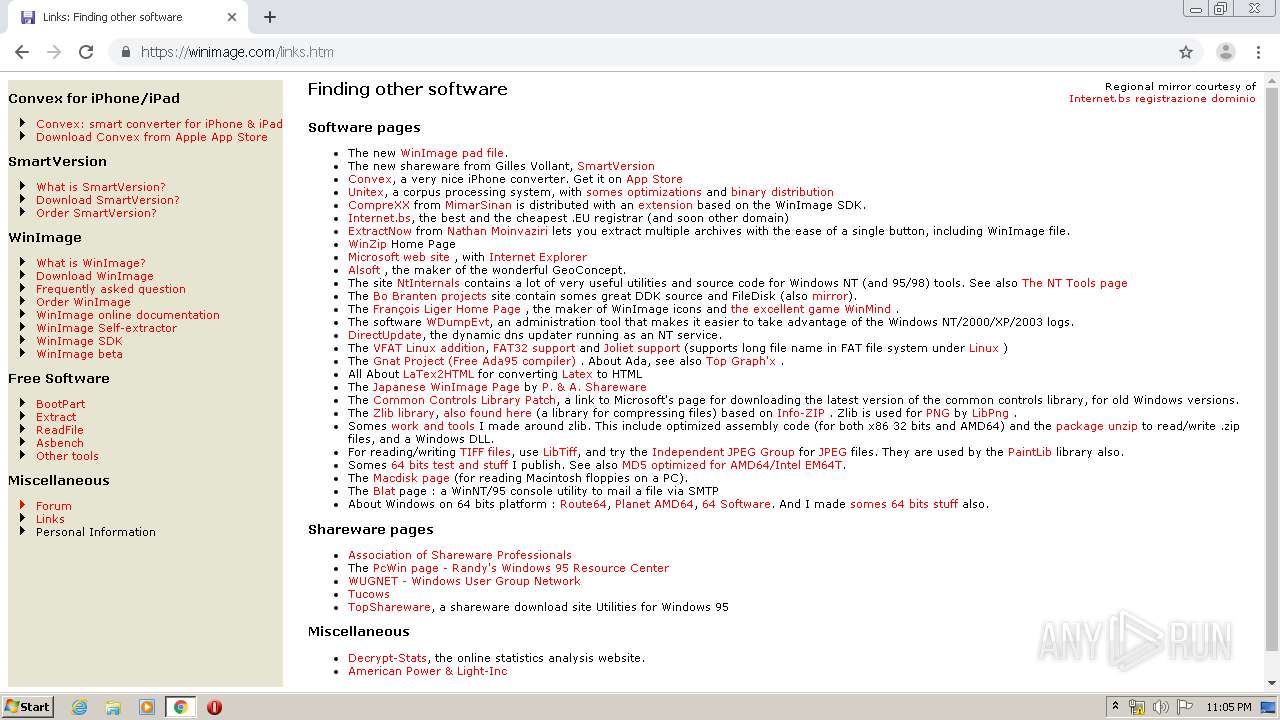Open the Association of Shareware Professionals link
1280x720 pixels.
(460, 555)
